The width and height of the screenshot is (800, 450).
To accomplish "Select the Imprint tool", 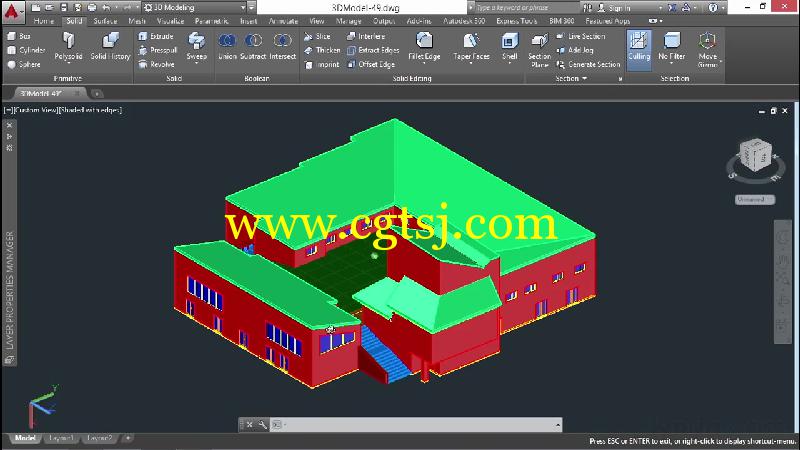I will pos(321,64).
